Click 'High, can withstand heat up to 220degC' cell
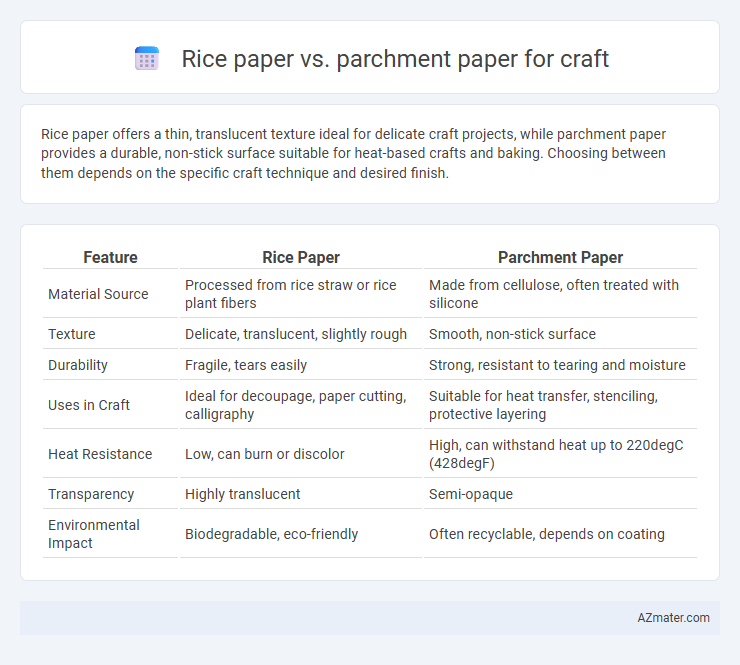Screen dimensions: 740x665 556,454
